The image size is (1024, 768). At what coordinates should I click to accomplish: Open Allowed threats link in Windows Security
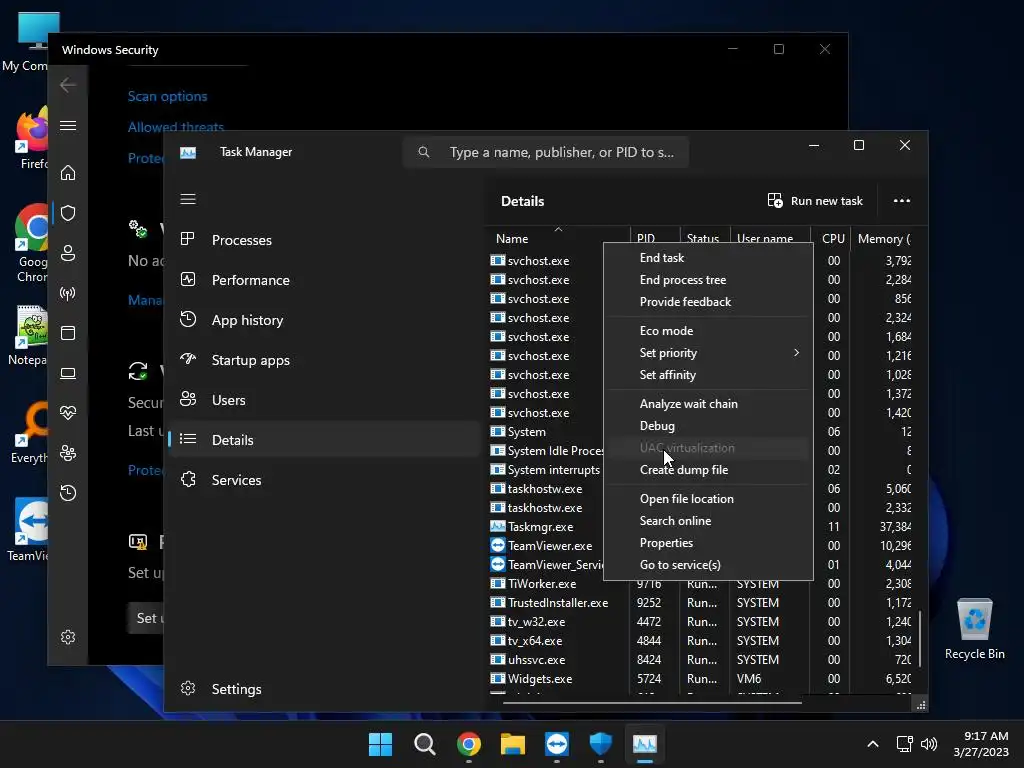(176, 126)
